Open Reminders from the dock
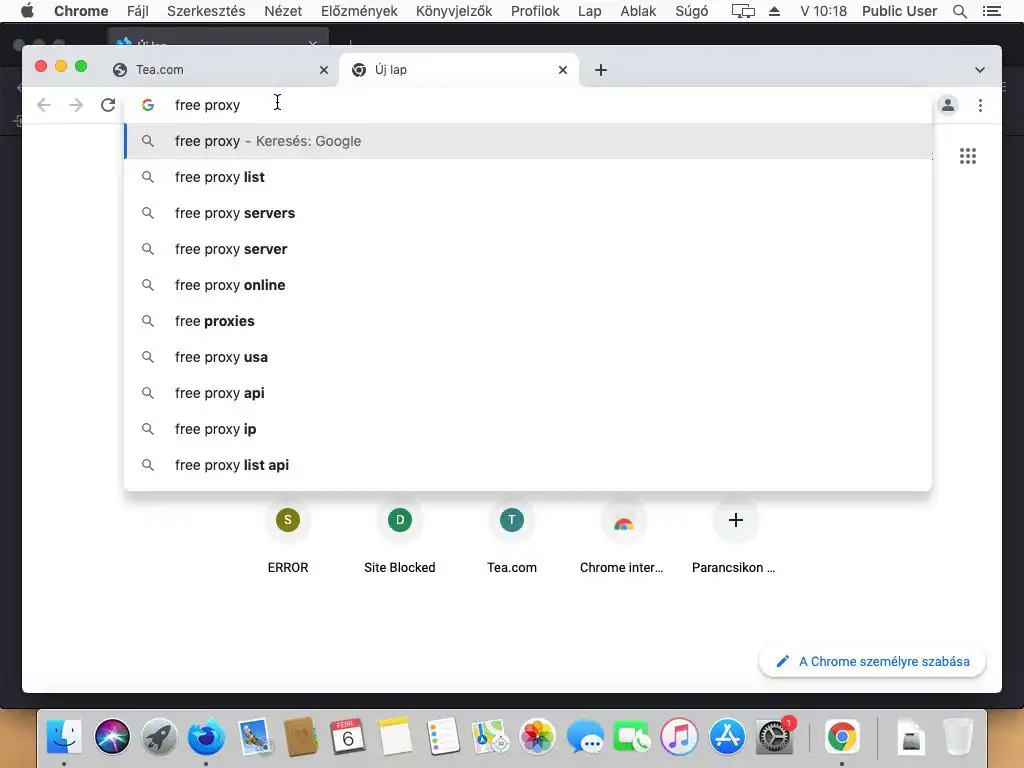Viewport: 1024px width, 768px height. coord(443,737)
